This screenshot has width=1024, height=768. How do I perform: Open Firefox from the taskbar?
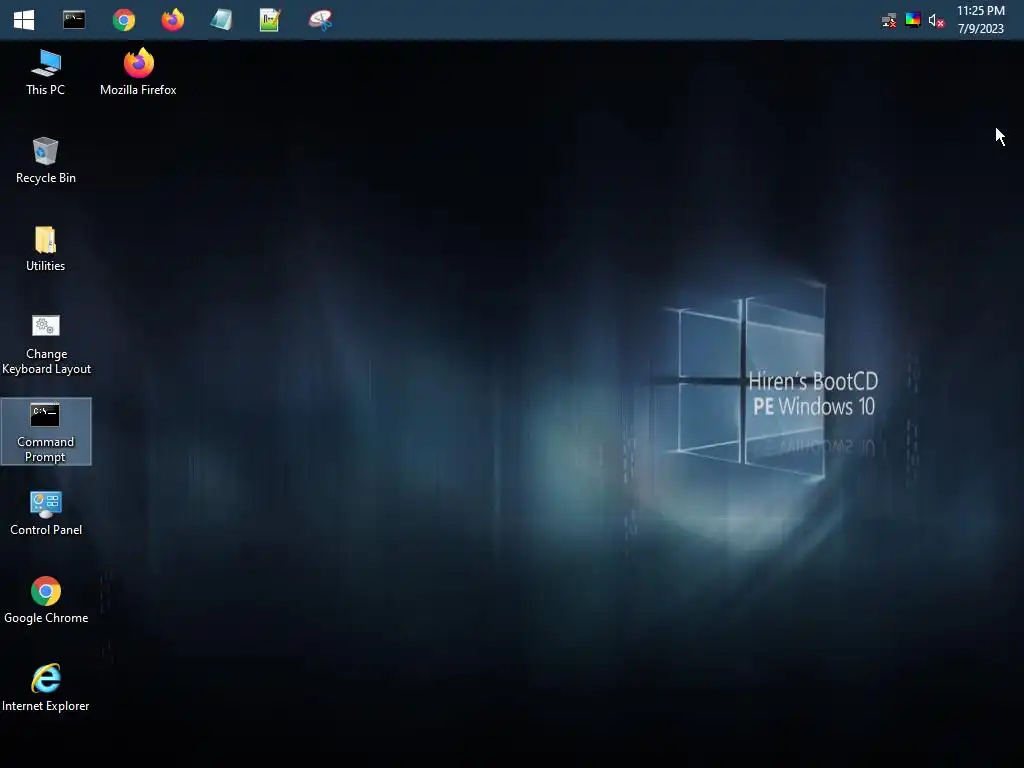[x=172, y=20]
